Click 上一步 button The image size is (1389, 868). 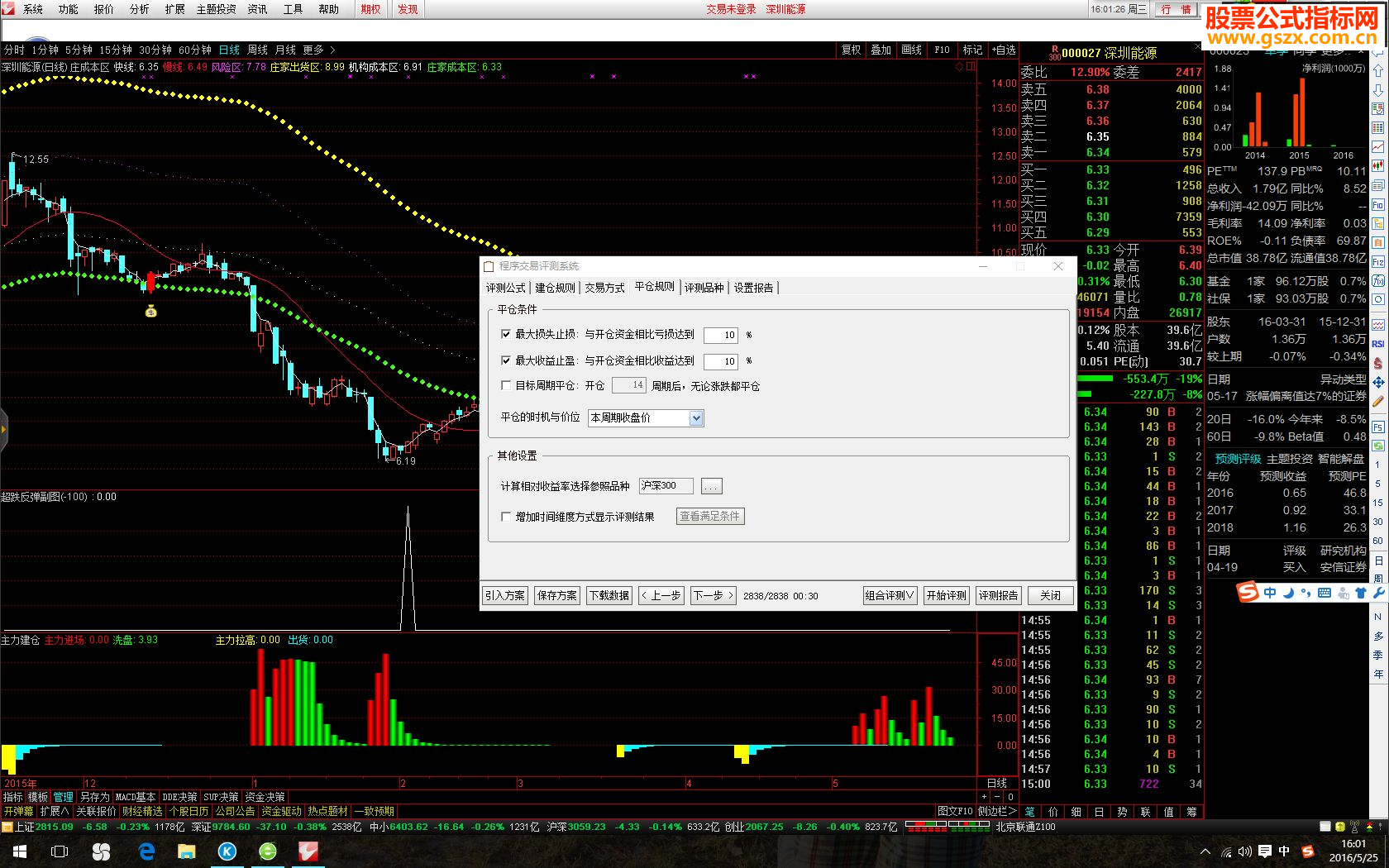pyautogui.click(x=661, y=595)
